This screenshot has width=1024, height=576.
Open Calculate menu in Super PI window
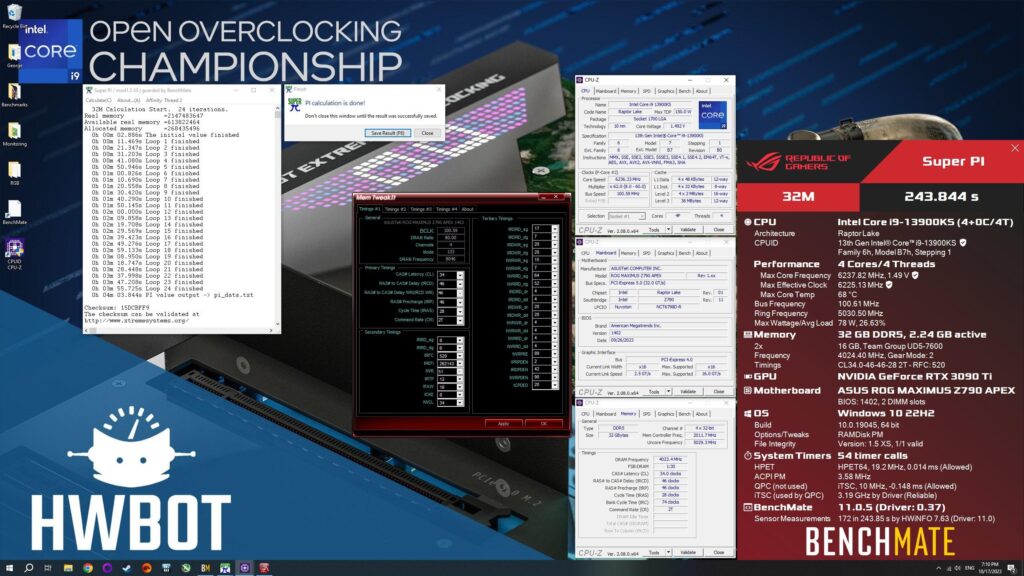point(98,100)
